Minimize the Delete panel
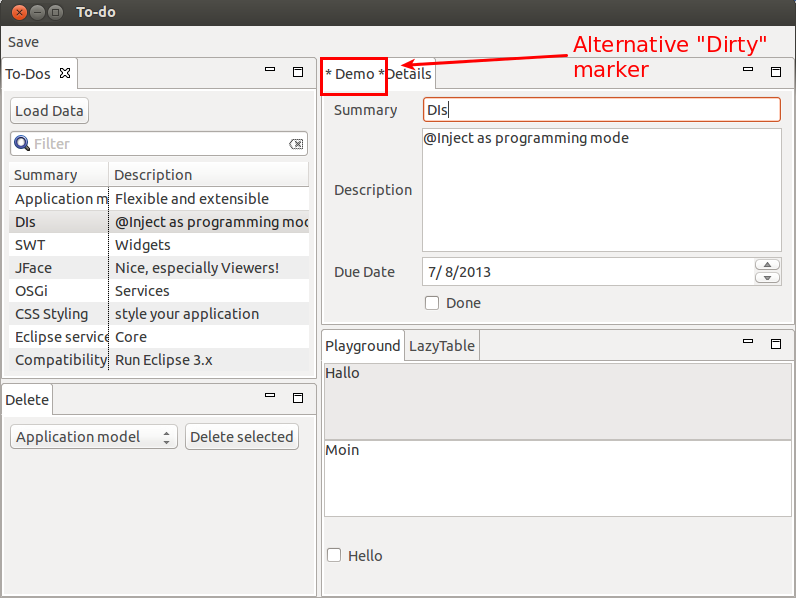 coord(270,395)
